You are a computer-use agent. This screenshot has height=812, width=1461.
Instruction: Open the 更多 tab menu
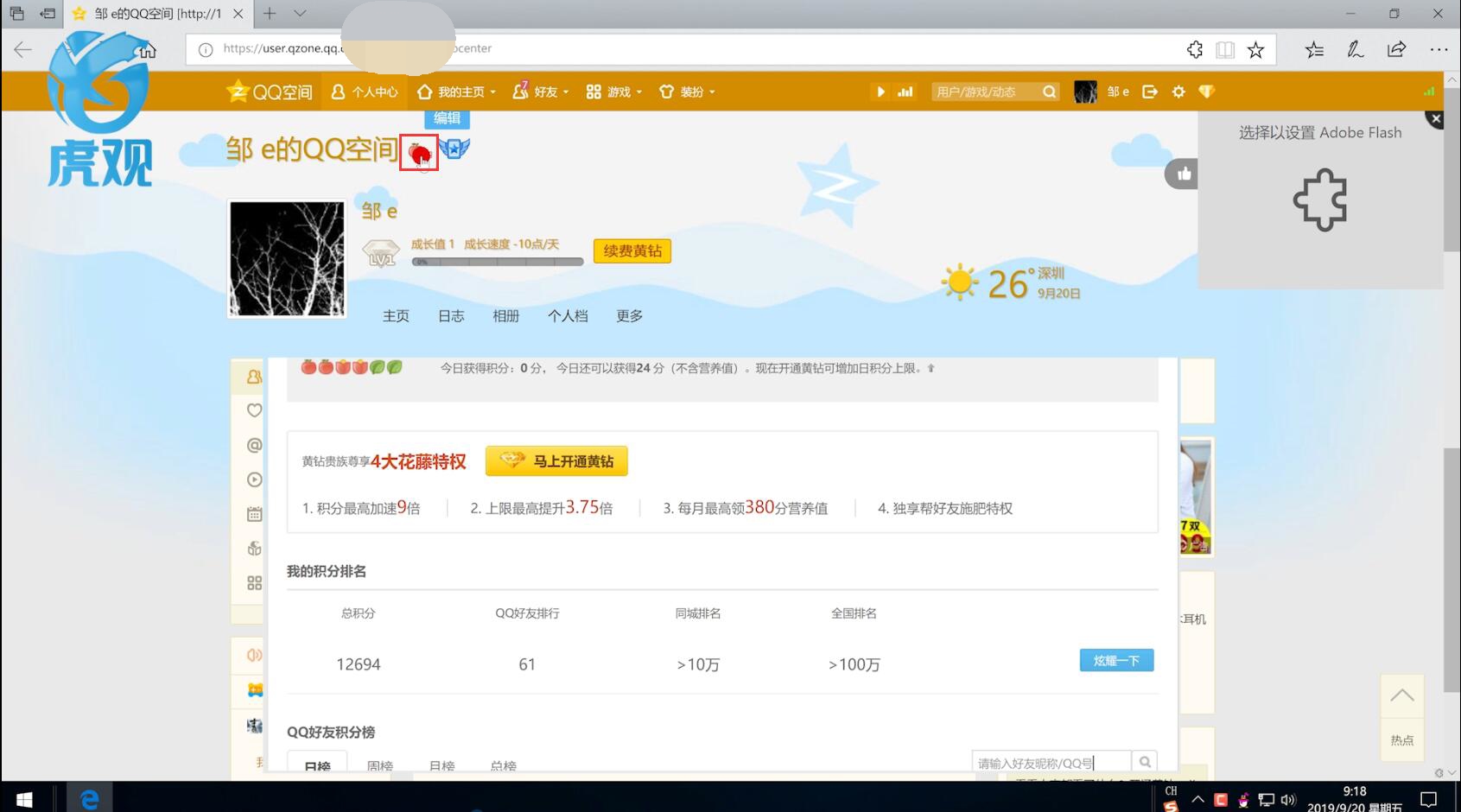629,316
